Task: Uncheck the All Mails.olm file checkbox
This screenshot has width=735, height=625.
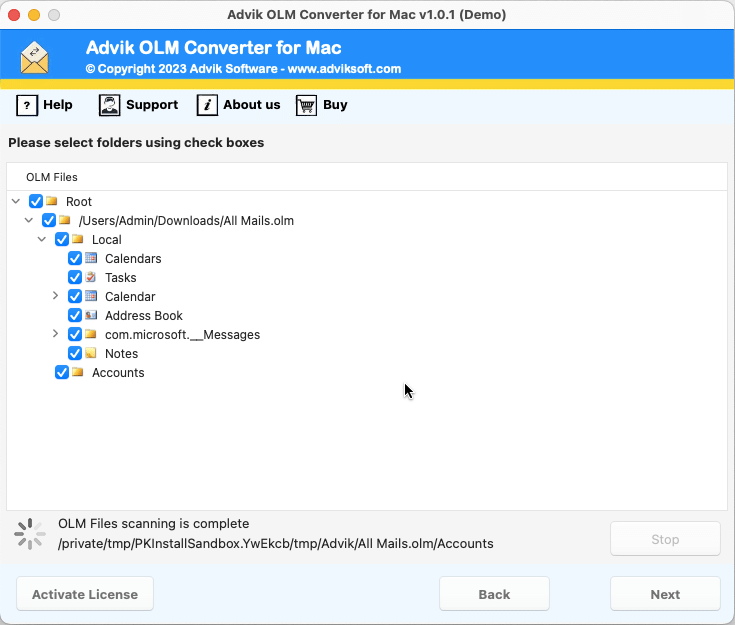Action: point(49,220)
